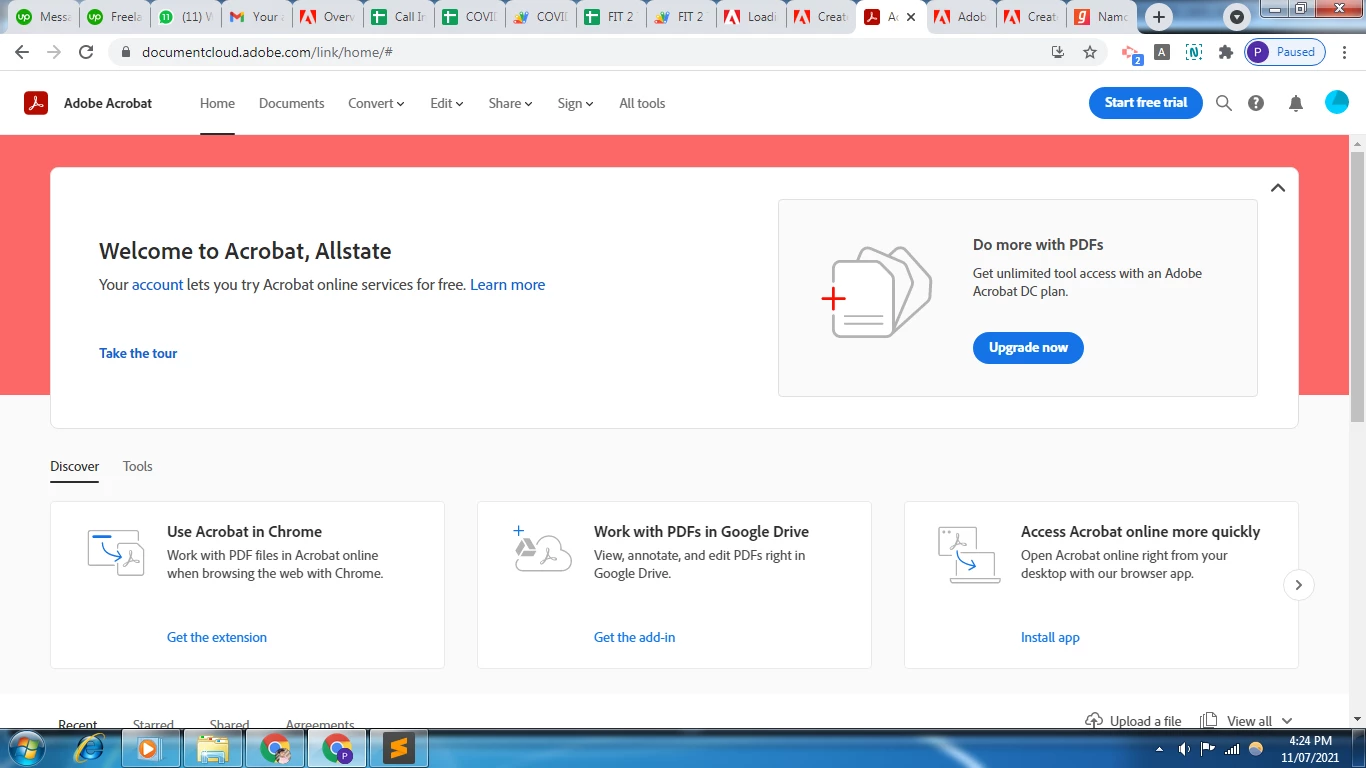The width and height of the screenshot is (1366, 768).
Task: Expand the Convert menu
Action: tap(376, 103)
